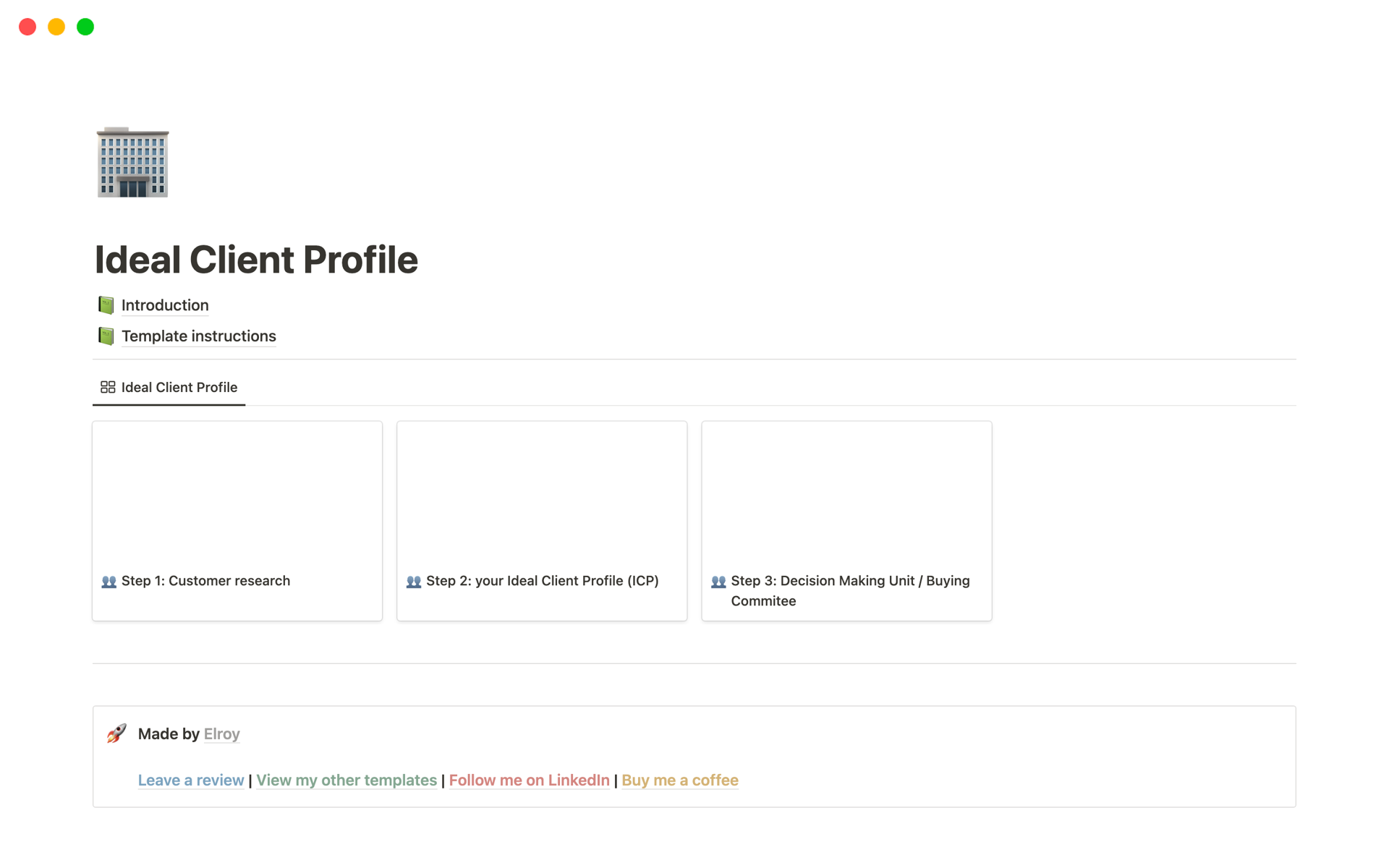Click the people icon on Step 3 card
The height and width of the screenshot is (868, 1389).
click(718, 582)
